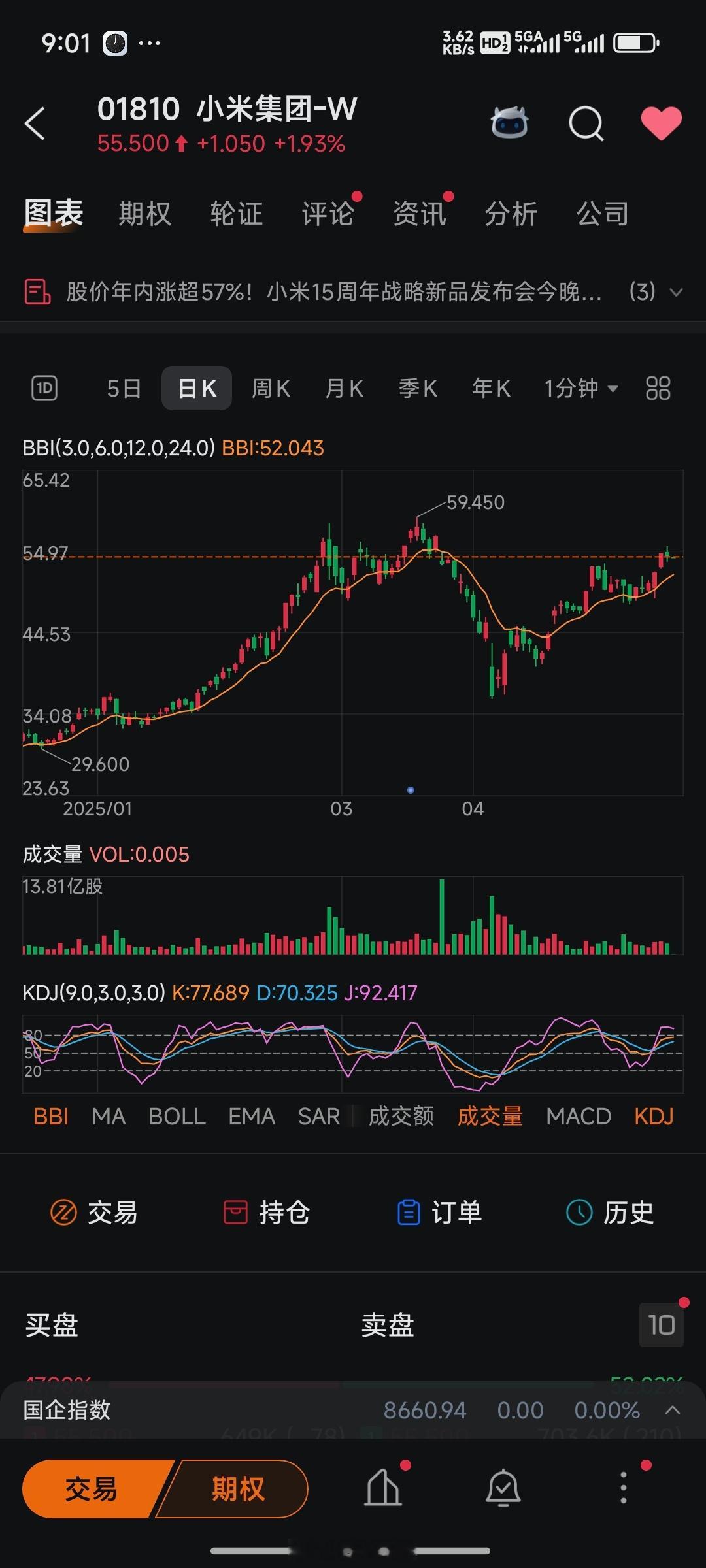Open 持仓 positions shortcut
706x1568 pixels.
266,1213
